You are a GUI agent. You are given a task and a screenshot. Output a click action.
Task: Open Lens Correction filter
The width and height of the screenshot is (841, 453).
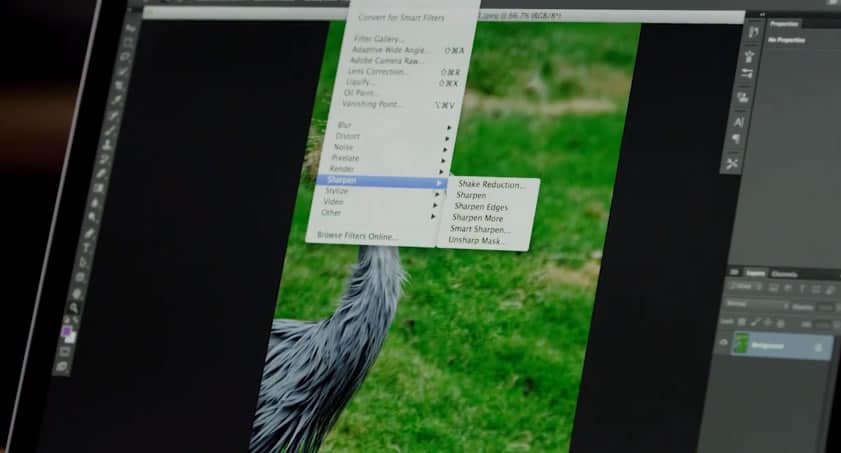[378, 71]
